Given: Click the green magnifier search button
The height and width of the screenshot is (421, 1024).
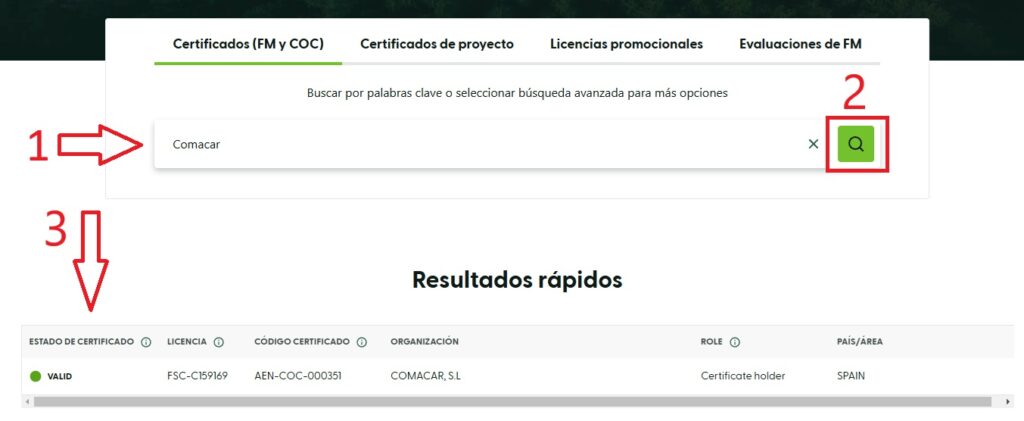Looking at the screenshot, I should click(856, 144).
